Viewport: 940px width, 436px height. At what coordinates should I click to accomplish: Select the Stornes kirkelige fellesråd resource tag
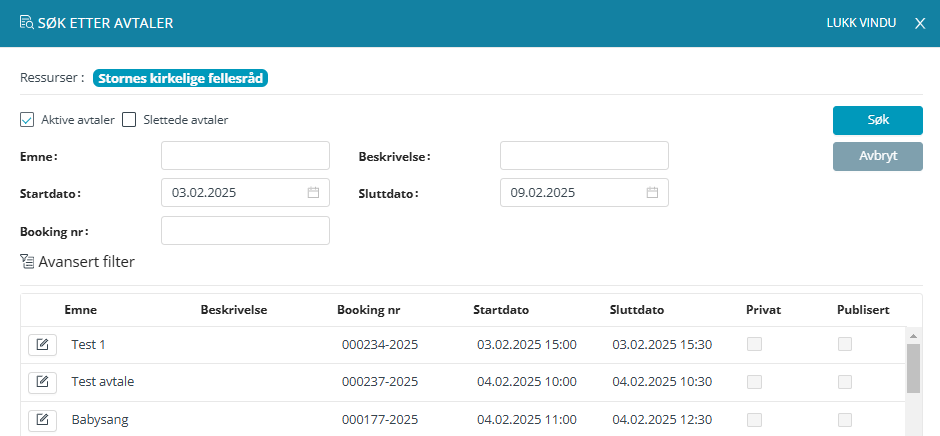tap(182, 78)
